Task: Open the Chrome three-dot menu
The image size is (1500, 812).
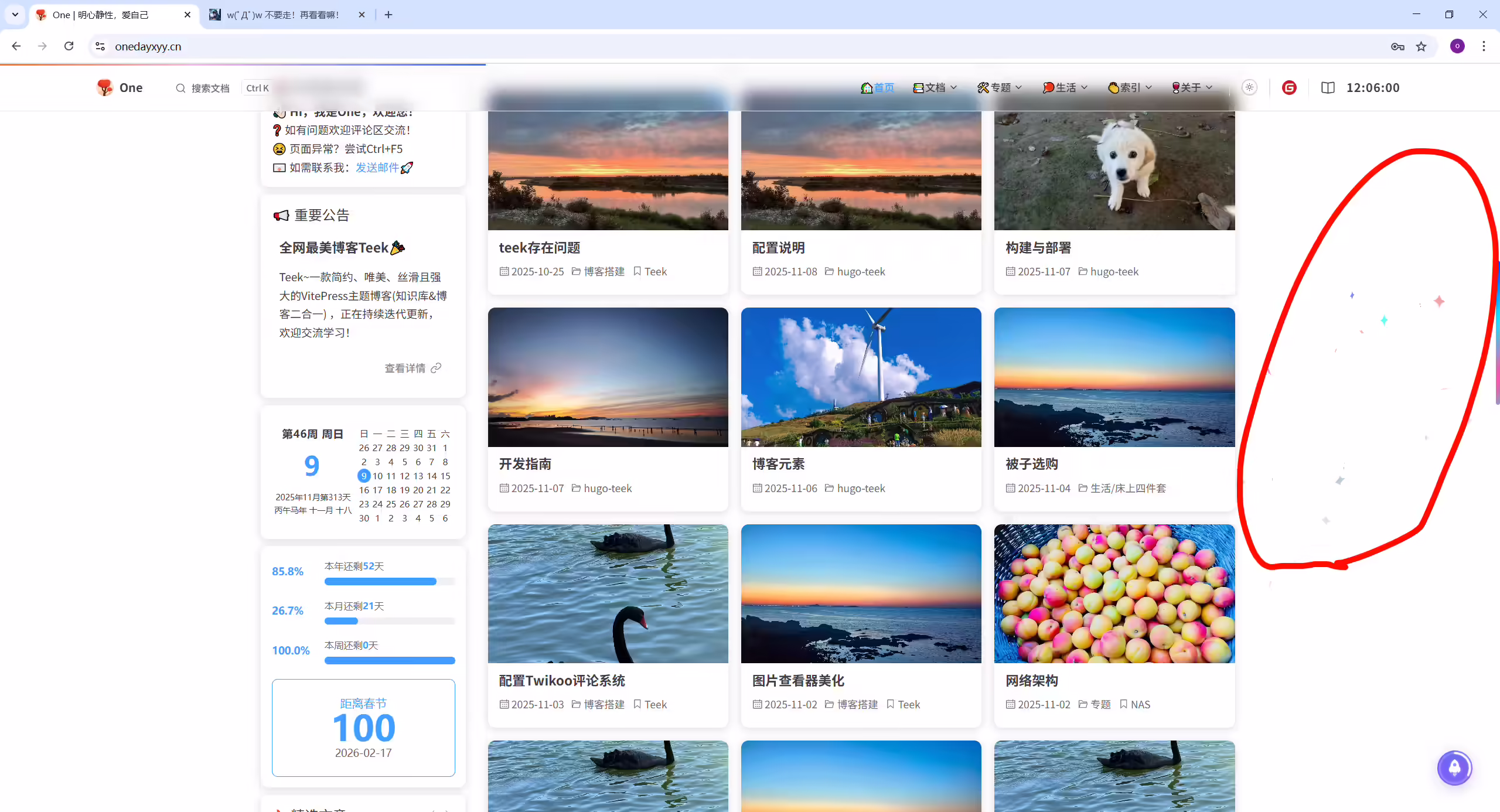Action: click(1484, 46)
